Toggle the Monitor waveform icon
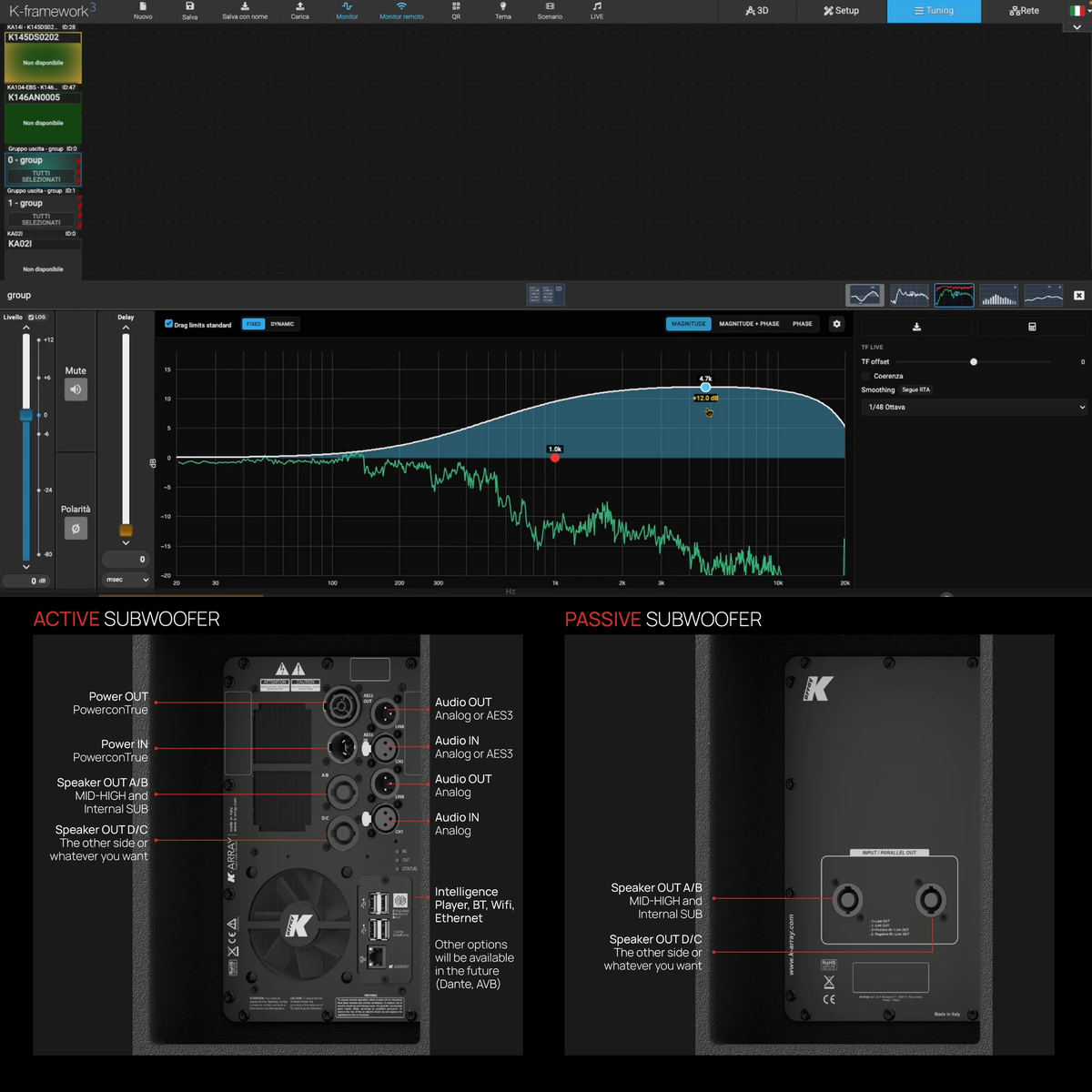The width and height of the screenshot is (1092, 1092). [347, 11]
